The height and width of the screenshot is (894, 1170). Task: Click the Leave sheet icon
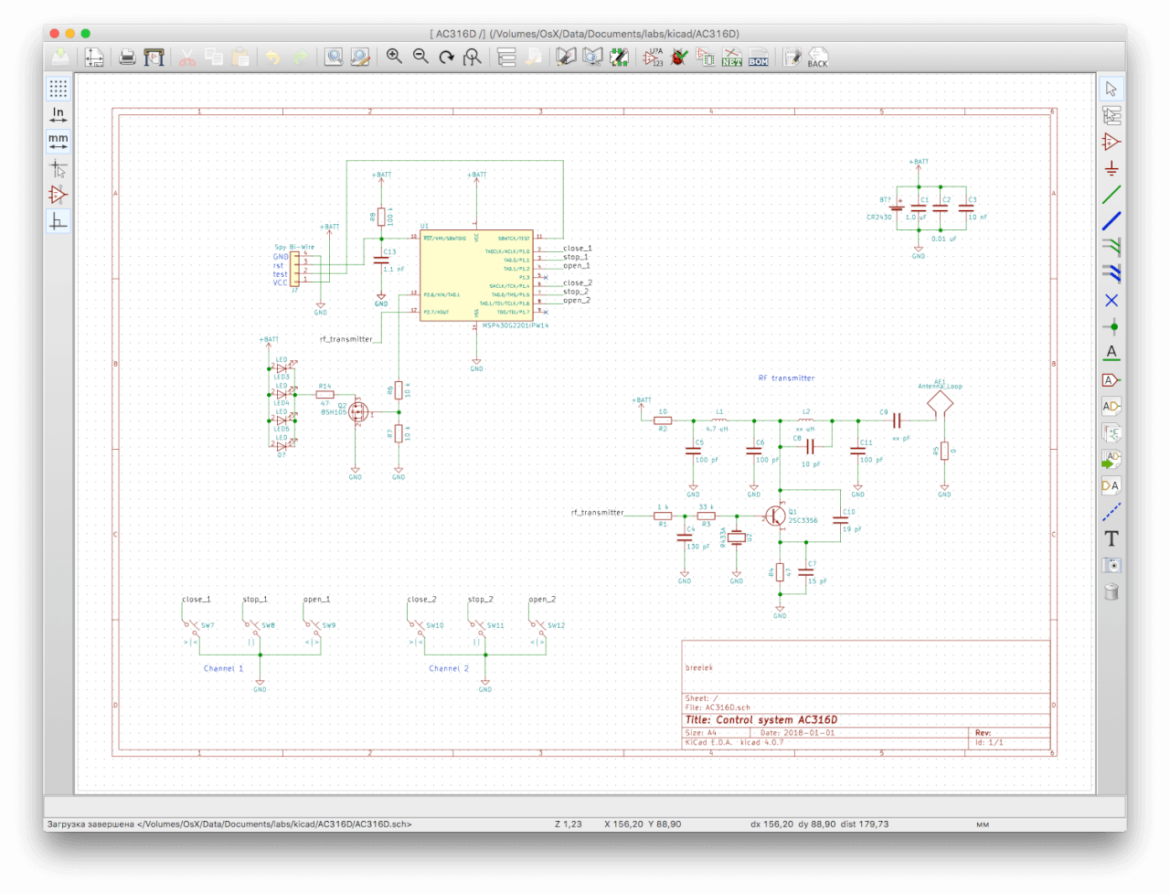533,57
